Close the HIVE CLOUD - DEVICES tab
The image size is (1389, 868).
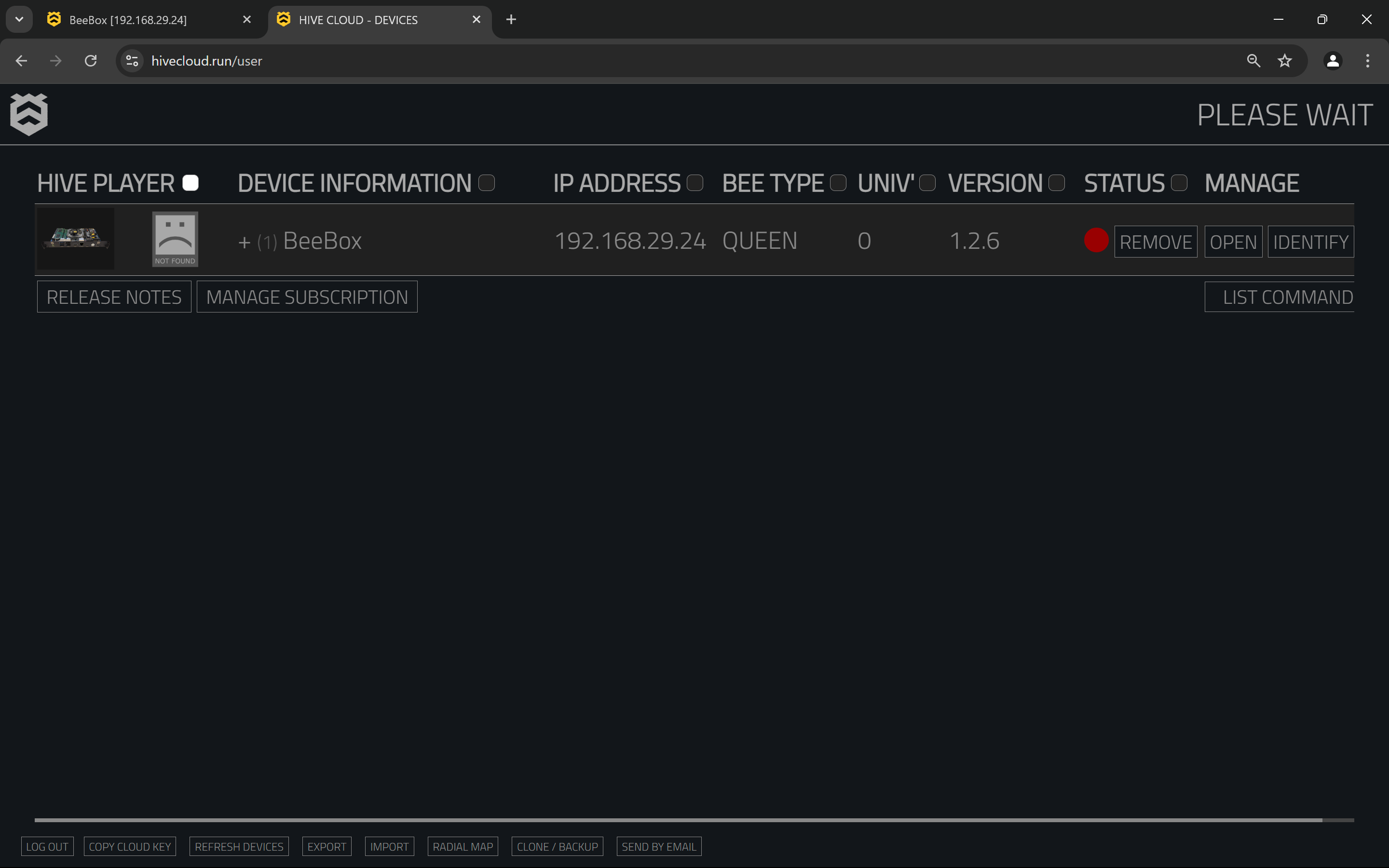pyautogui.click(x=477, y=19)
